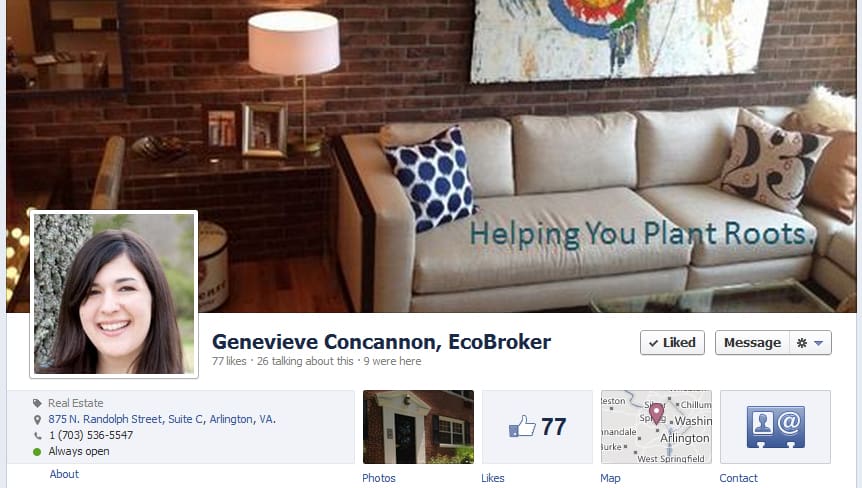Open the 875 N. Randolph Street address link
Screen dimensions: 862x488
click(162, 419)
